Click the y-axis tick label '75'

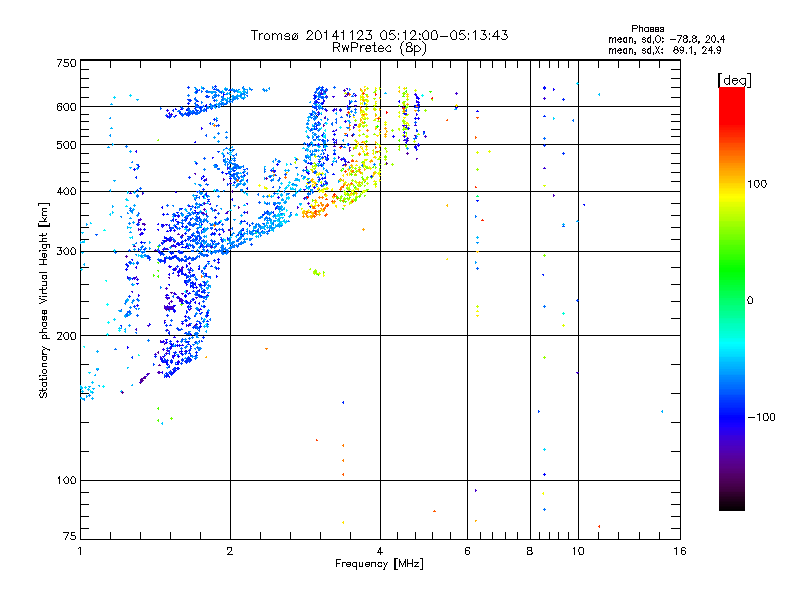click(70, 536)
